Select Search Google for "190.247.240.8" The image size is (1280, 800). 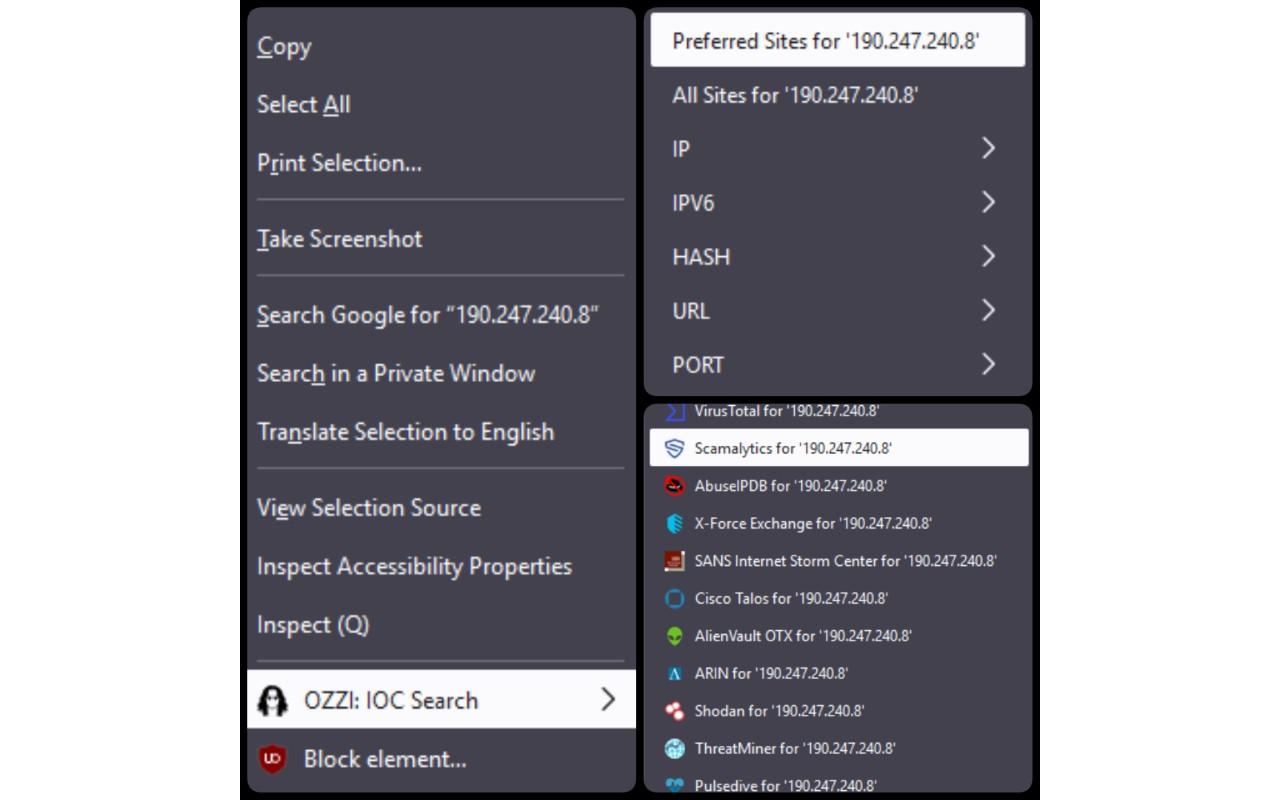pyautogui.click(x=428, y=315)
